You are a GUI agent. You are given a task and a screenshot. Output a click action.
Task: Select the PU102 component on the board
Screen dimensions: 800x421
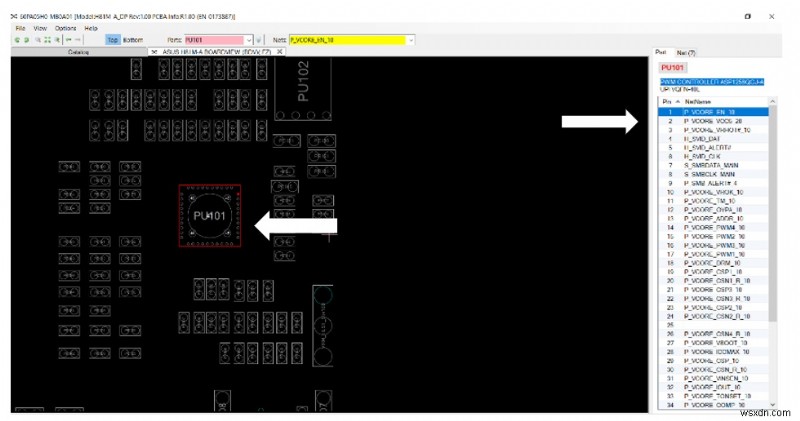pyautogui.click(x=303, y=88)
